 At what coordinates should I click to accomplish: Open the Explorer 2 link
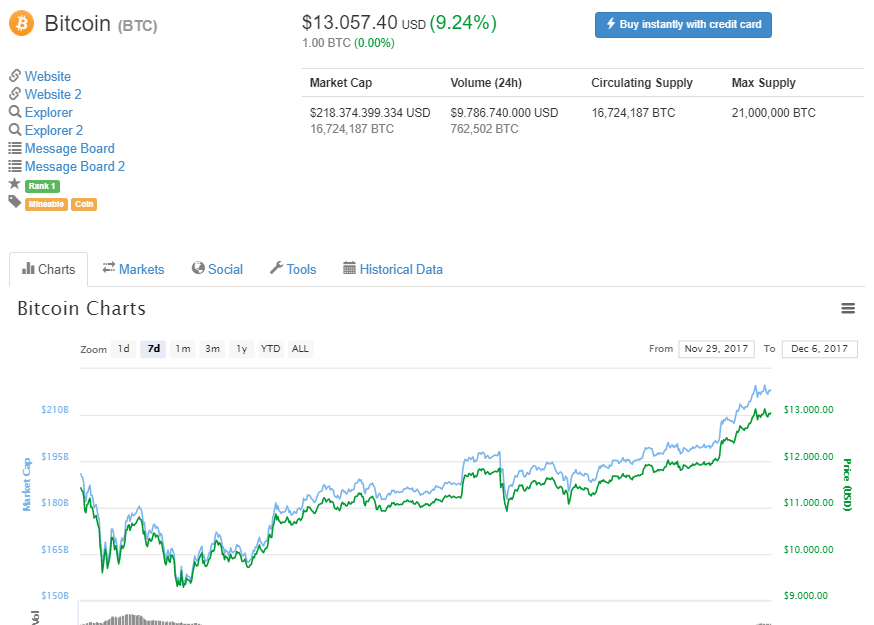coord(54,130)
